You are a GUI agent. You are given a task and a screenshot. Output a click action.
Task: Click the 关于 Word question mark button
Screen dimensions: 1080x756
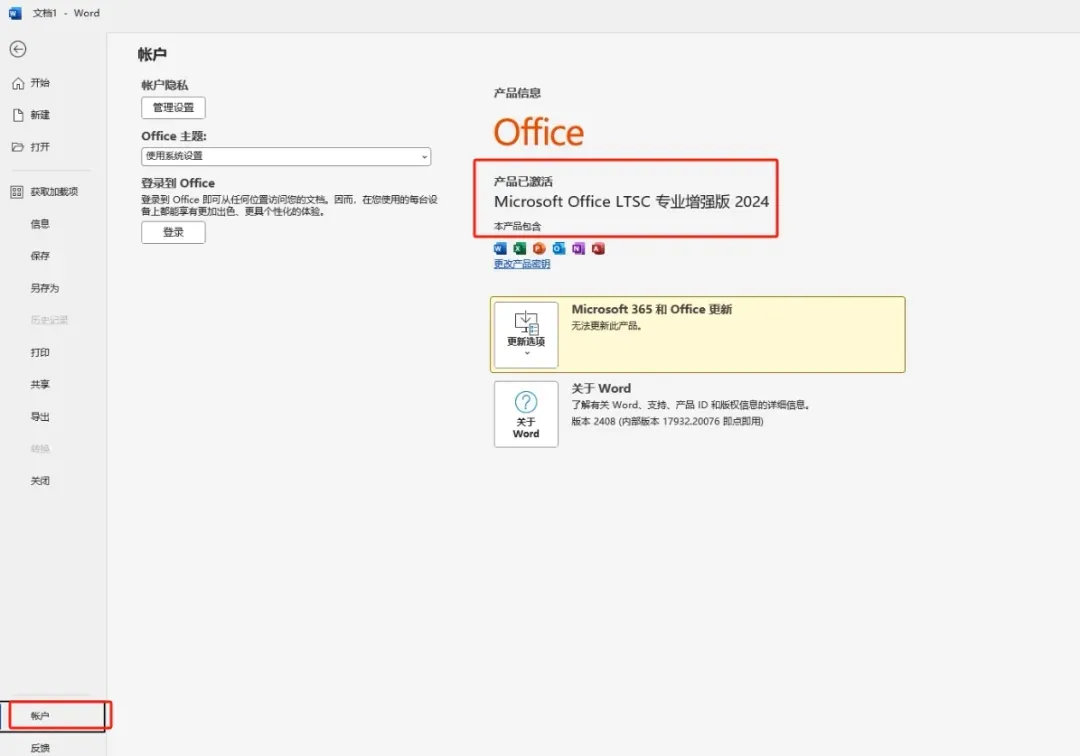tap(526, 414)
